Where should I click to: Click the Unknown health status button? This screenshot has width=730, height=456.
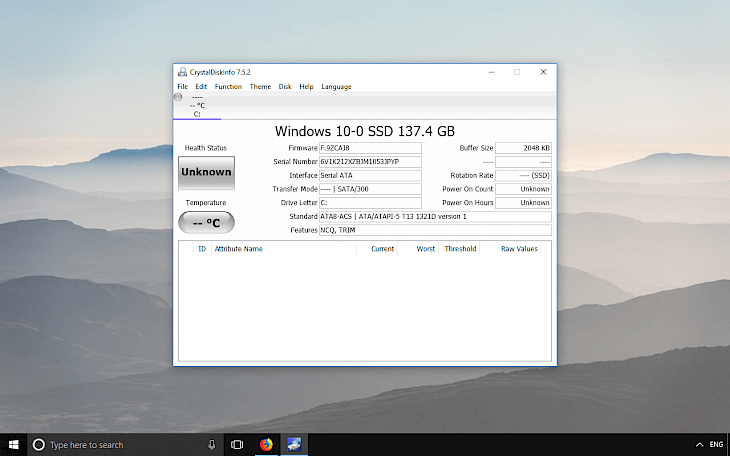(206, 173)
